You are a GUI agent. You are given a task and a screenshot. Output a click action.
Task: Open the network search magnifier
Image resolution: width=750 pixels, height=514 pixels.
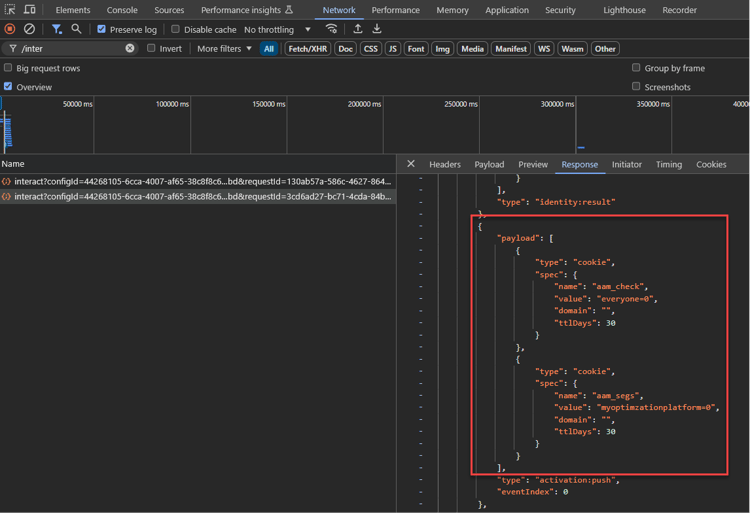(x=76, y=29)
